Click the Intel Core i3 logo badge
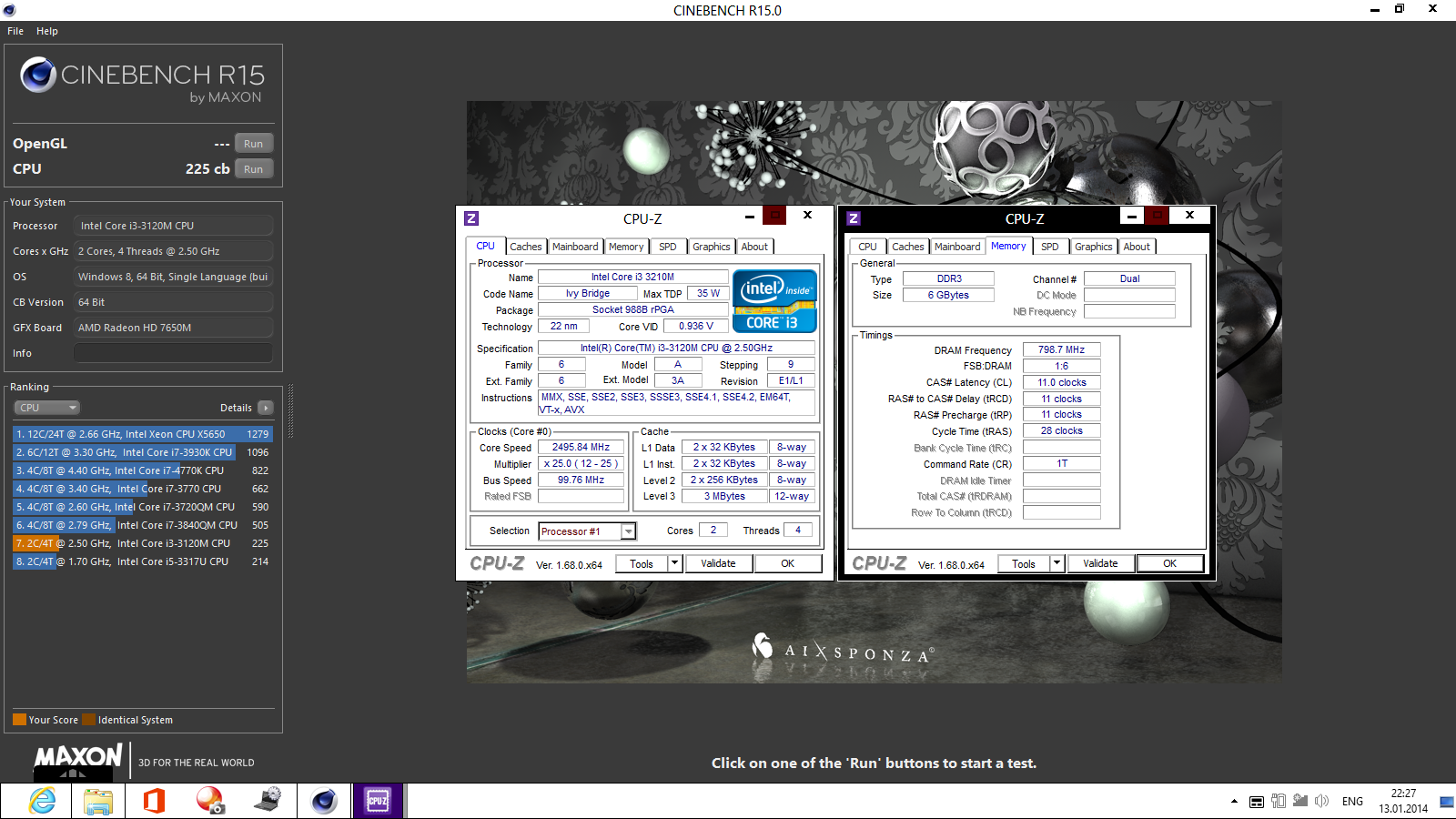The image size is (1456, 819). click(774, 301)
